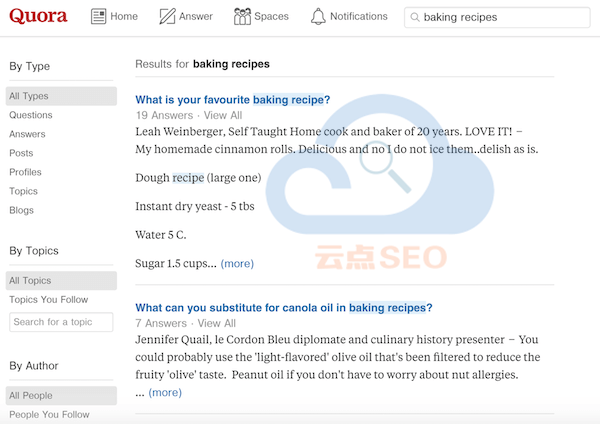The width and height of the screenshot is (600, 424).
Task: Open the '7 Answers' link
Action: [x=161, y=323]
